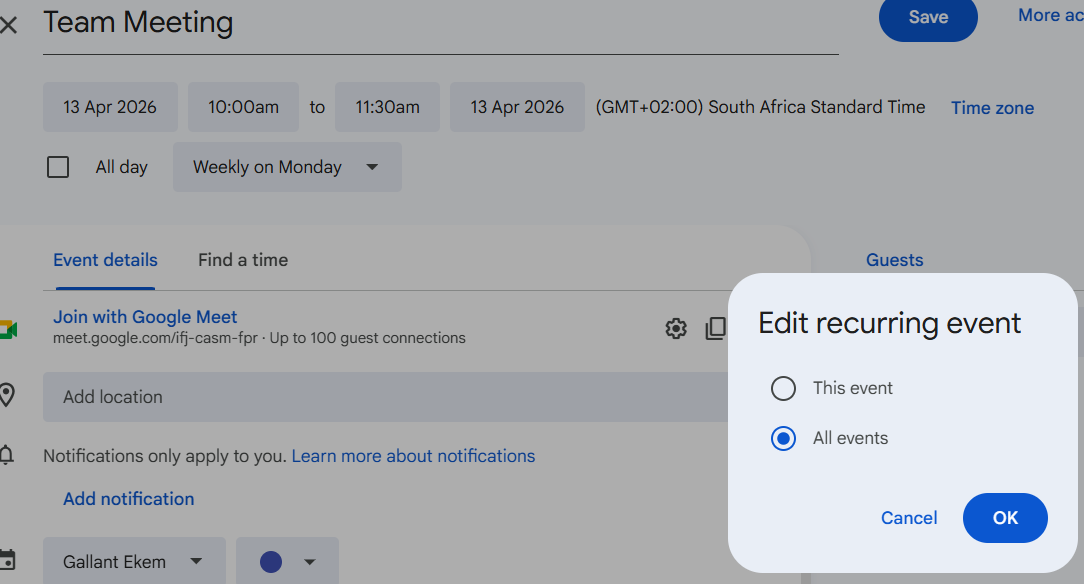Select the All events radio option

point(783,438)
